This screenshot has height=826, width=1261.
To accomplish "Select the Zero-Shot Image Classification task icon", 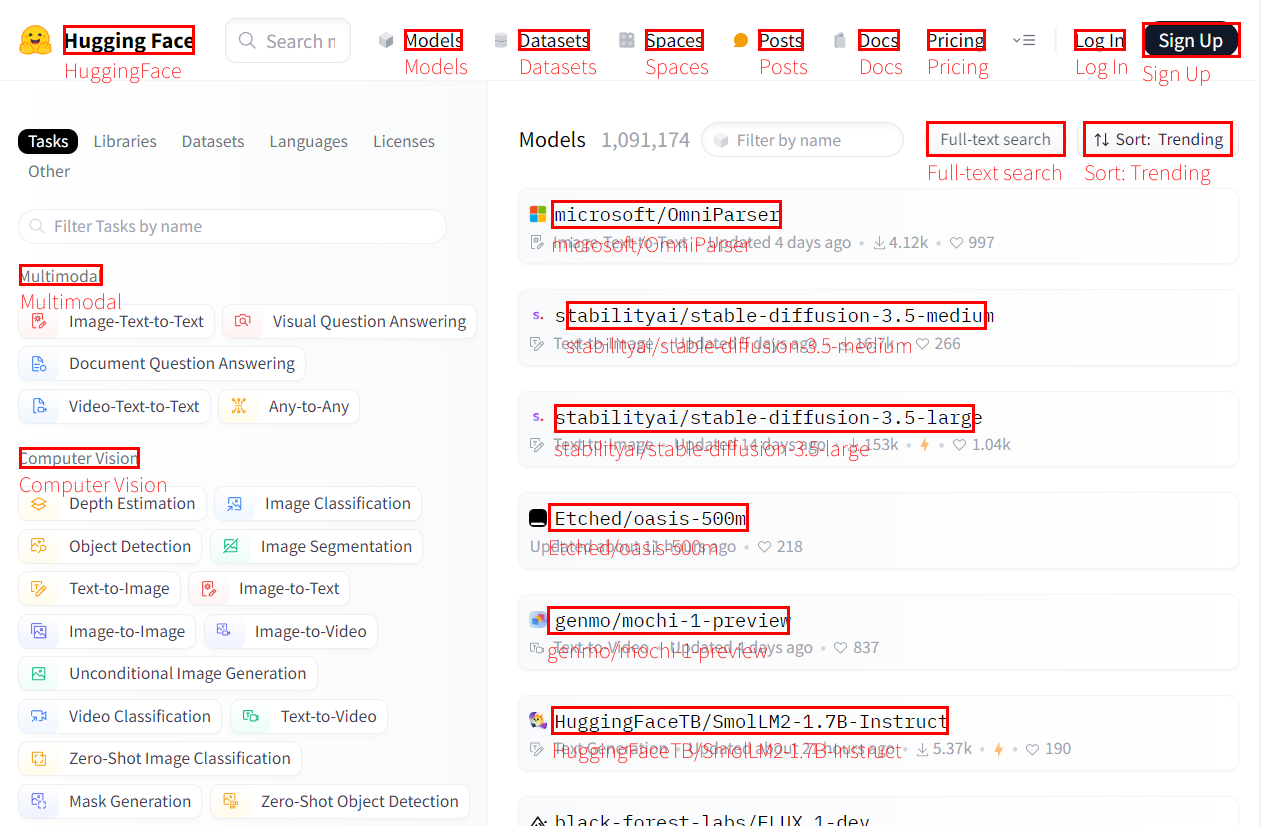I will tap(40, 758).
